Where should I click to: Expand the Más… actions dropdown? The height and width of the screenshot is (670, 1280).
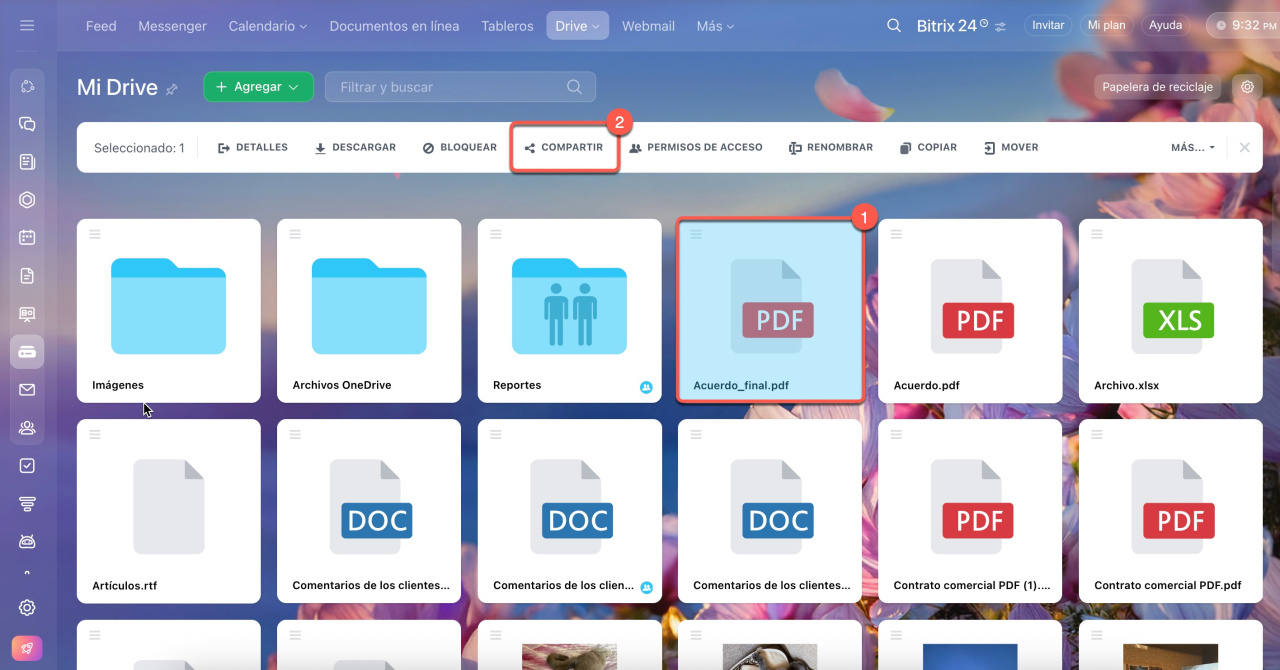point(1193,147)
